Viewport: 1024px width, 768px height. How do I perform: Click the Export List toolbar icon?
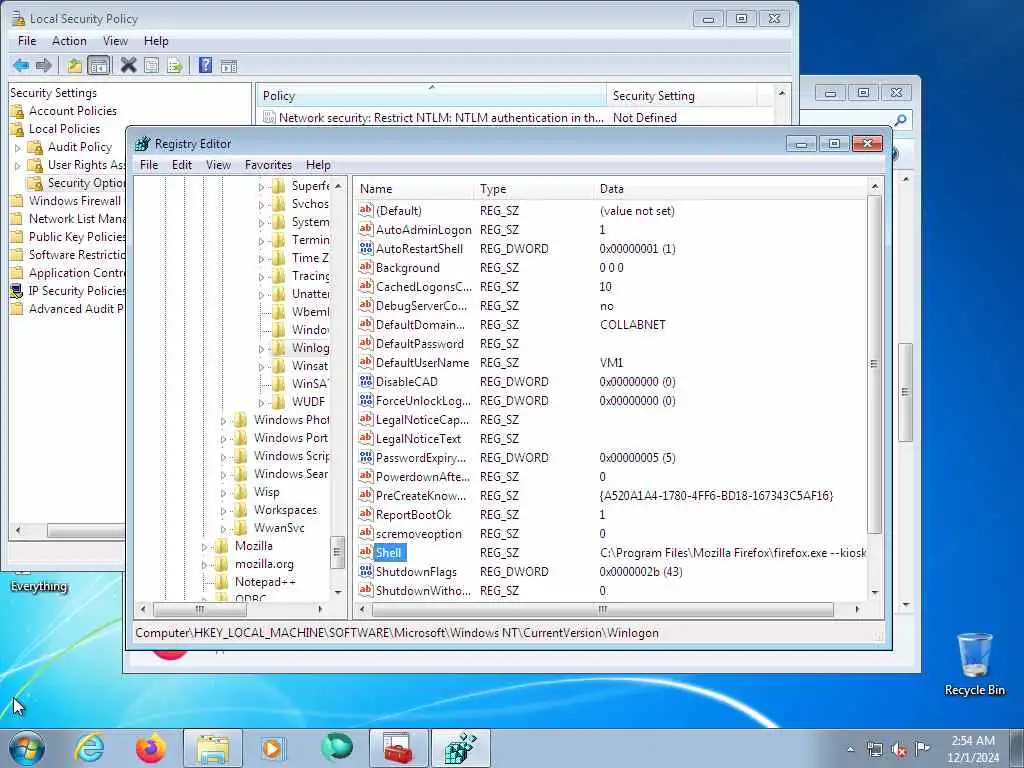tap(174, 65)
